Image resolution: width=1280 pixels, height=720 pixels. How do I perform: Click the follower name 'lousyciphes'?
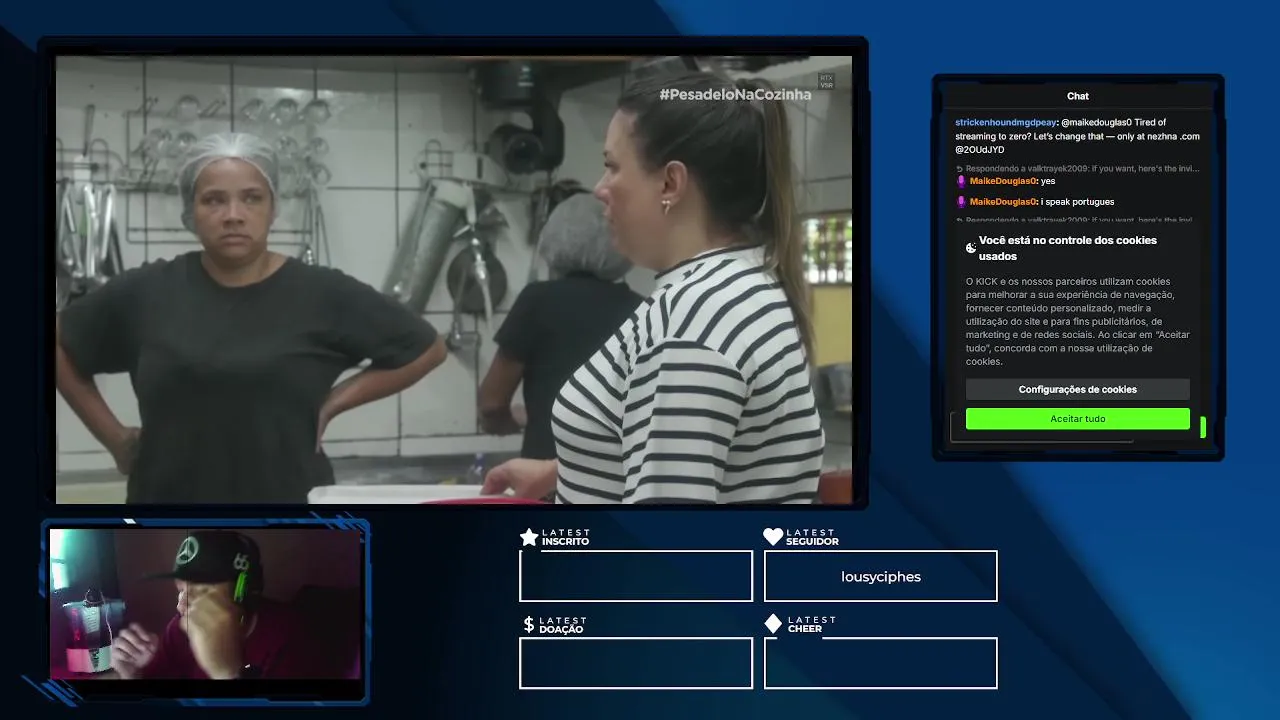[x=881, y=577]
